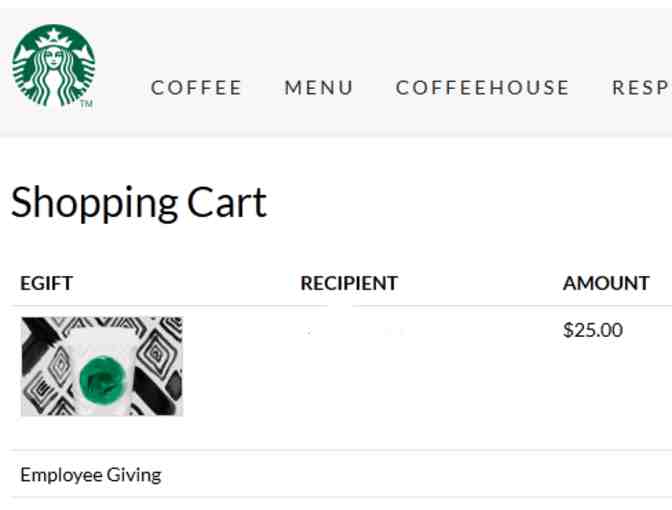Click empty gray area of navigation bar
This screenshot has width=672, height=510.
click(x=400, y=40)
